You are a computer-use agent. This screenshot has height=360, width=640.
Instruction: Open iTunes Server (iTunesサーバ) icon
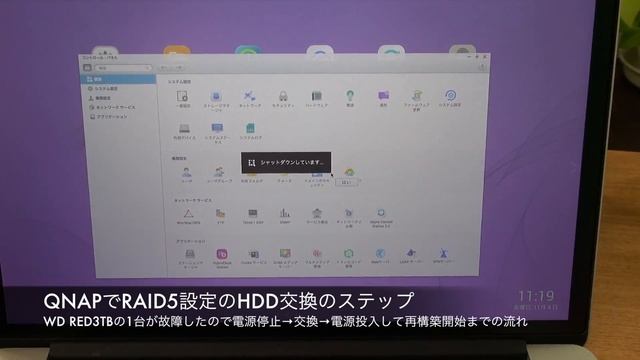(253, 254)
